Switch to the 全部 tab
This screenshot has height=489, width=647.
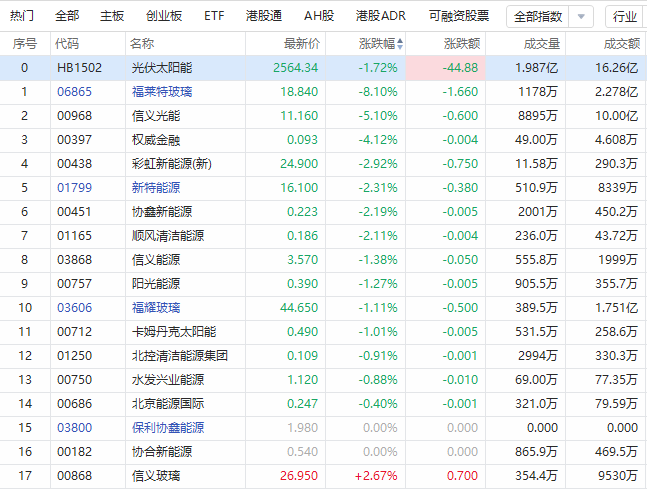tap(67, 16)
